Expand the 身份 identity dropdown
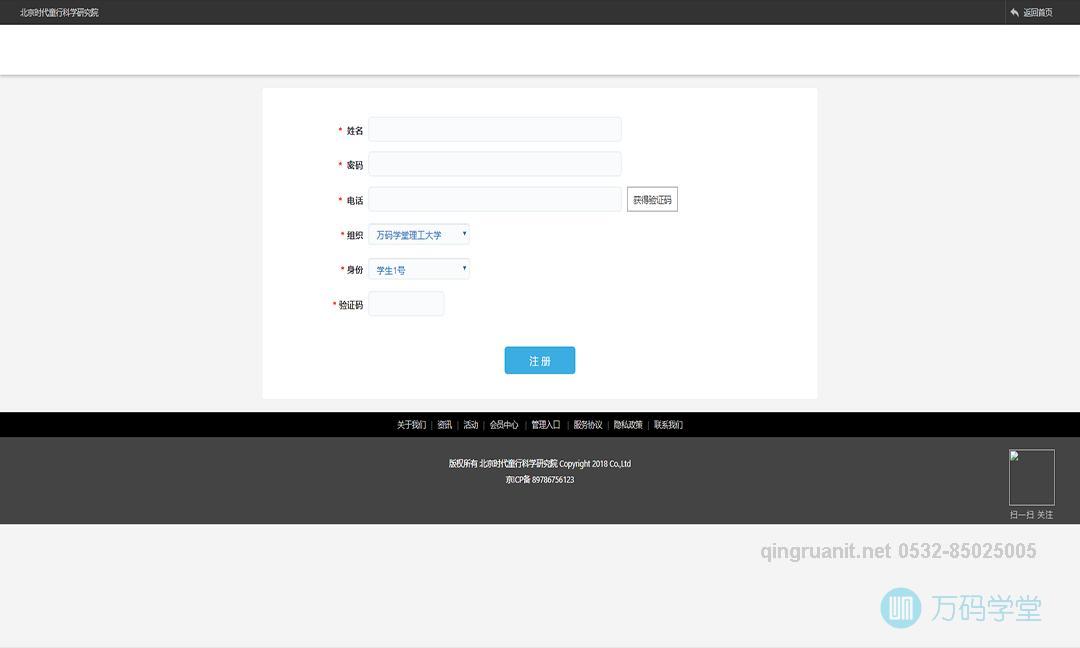Viewport: 1080px width, 648px height. (419, 269)
